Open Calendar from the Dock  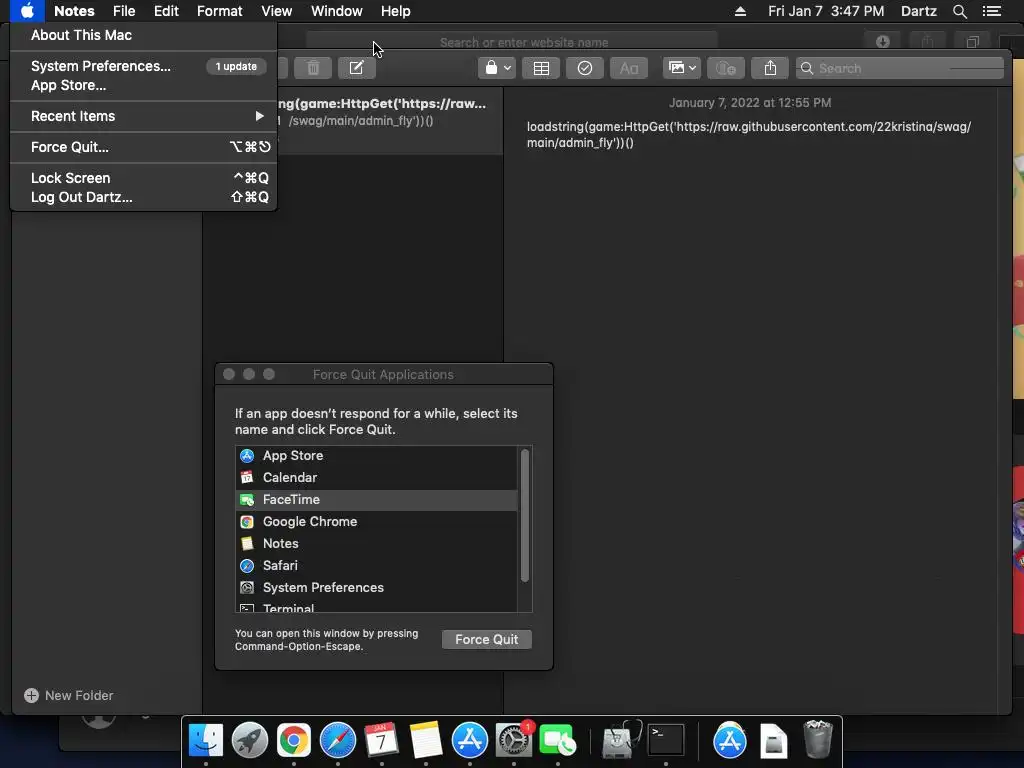click(x=381, y=741)
